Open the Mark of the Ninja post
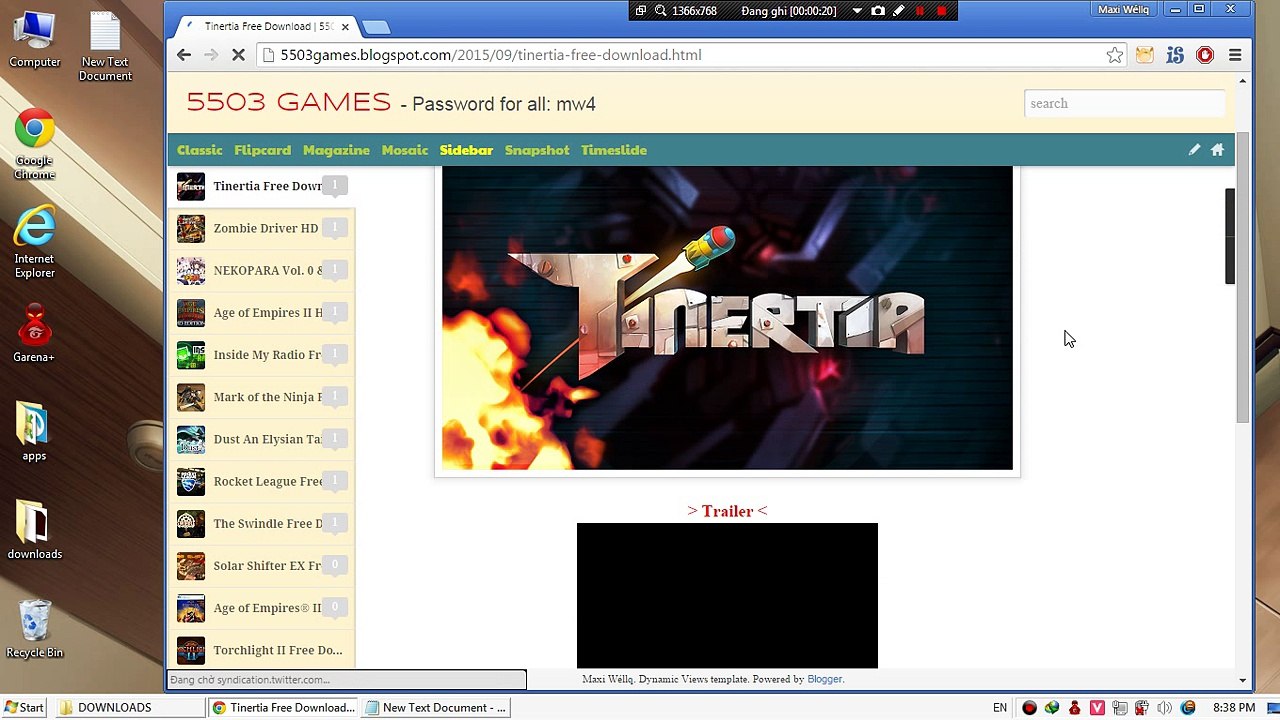The image size is (1280, 720). 262,397
